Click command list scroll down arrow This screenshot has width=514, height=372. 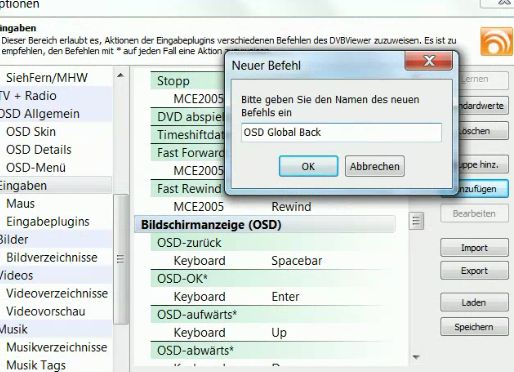pos(416,357)
